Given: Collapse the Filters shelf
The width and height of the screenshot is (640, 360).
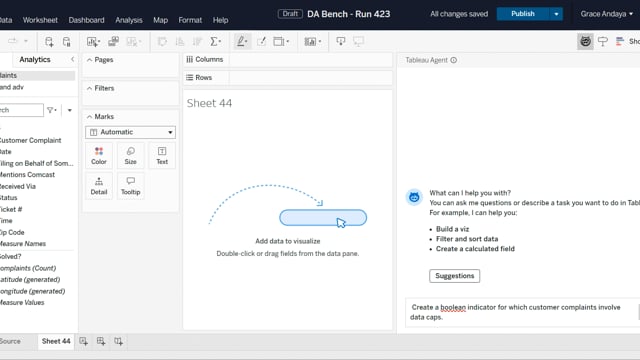Looking at the screenshot, I should click(89, 88).
